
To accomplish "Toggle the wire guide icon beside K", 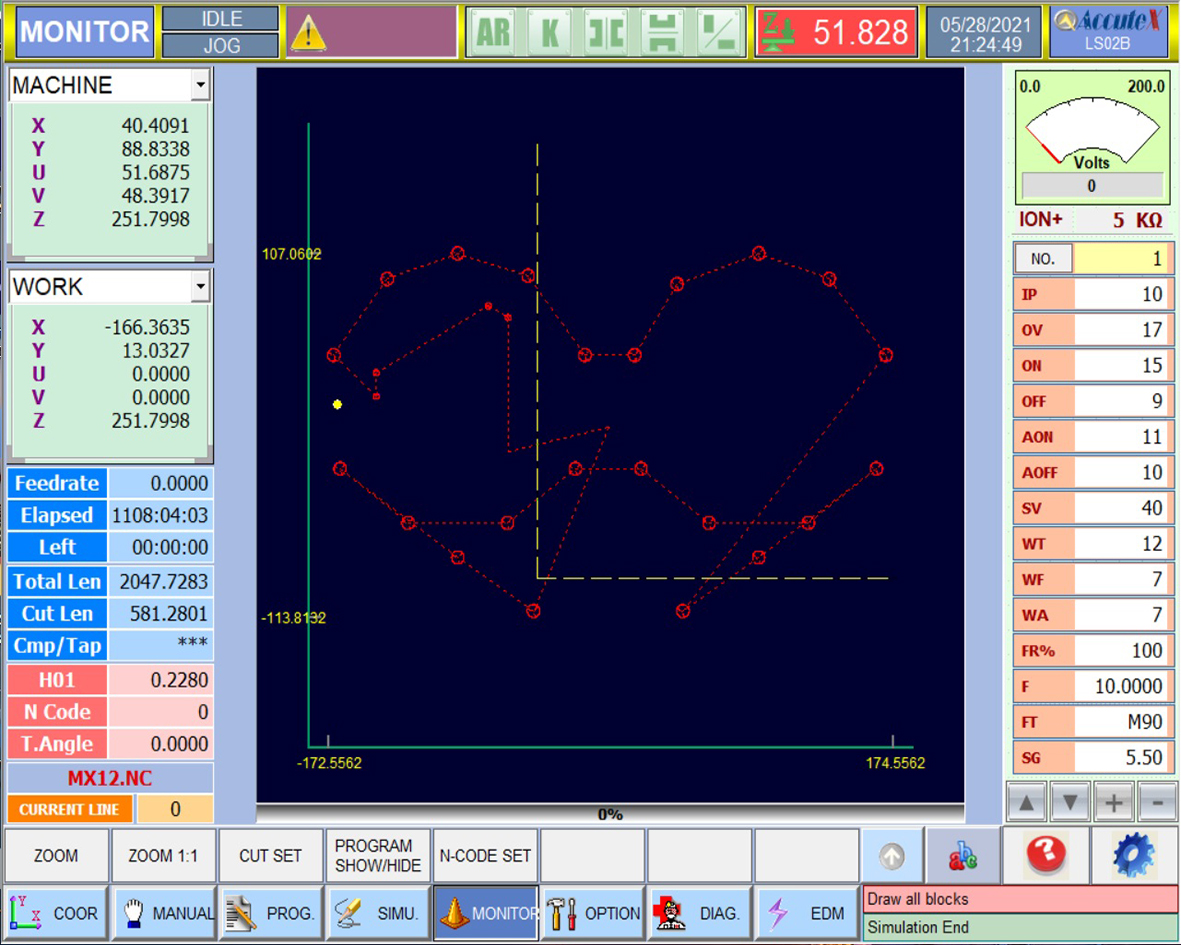I will coord(606,33).
